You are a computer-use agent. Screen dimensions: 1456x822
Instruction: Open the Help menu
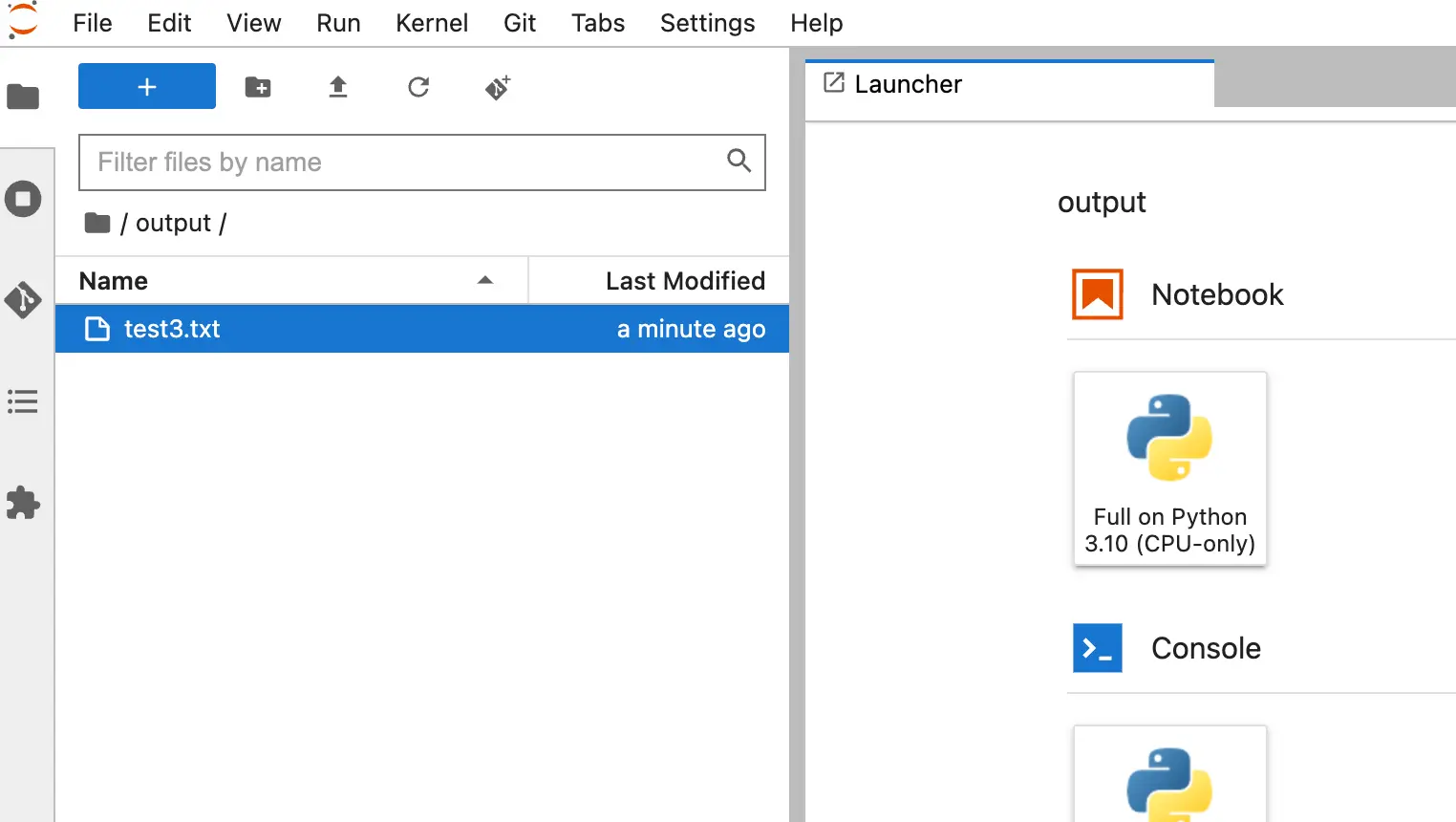[817, 23]
